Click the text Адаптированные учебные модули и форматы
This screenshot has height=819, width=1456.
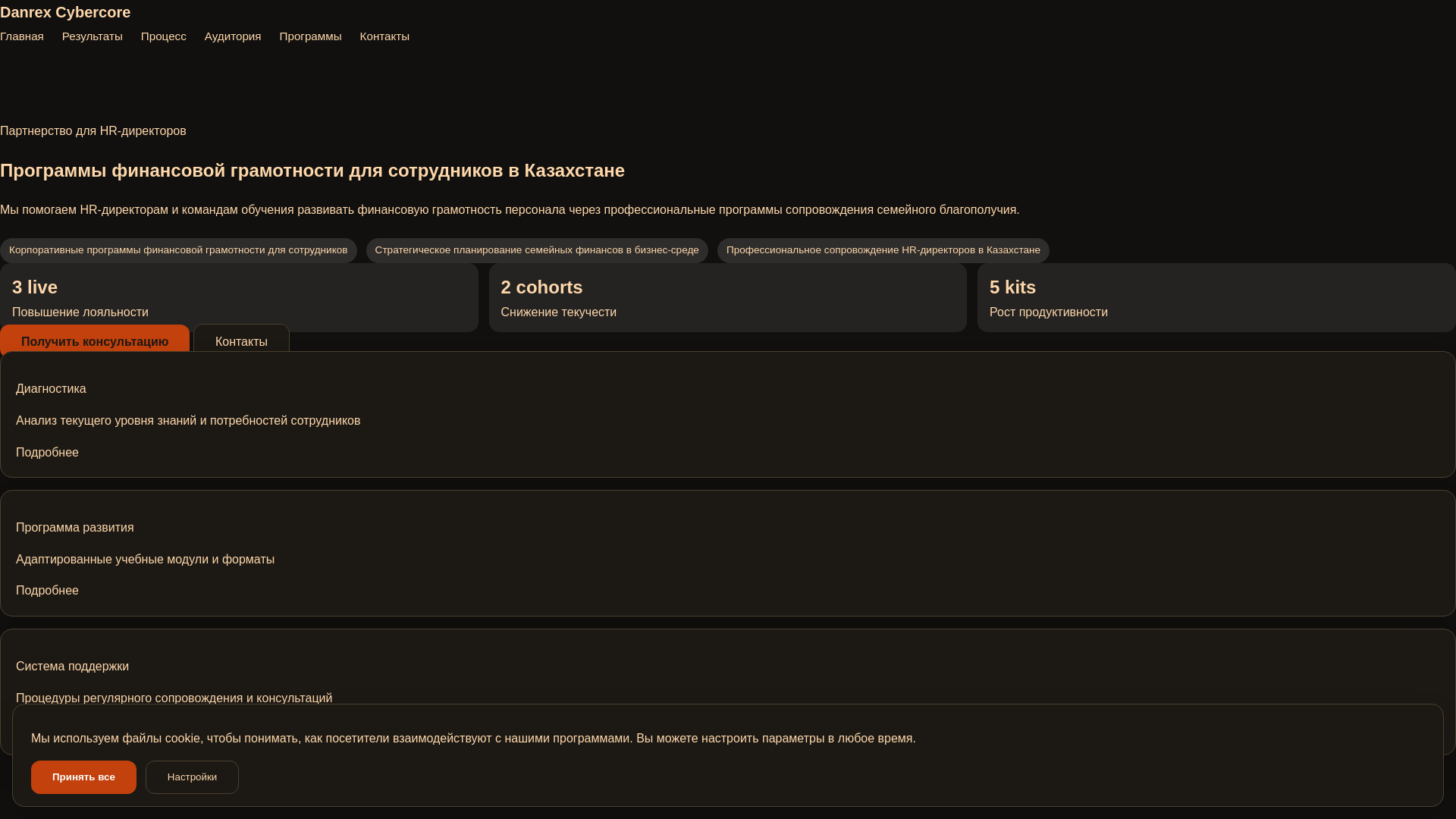click(x=145, y=560)
